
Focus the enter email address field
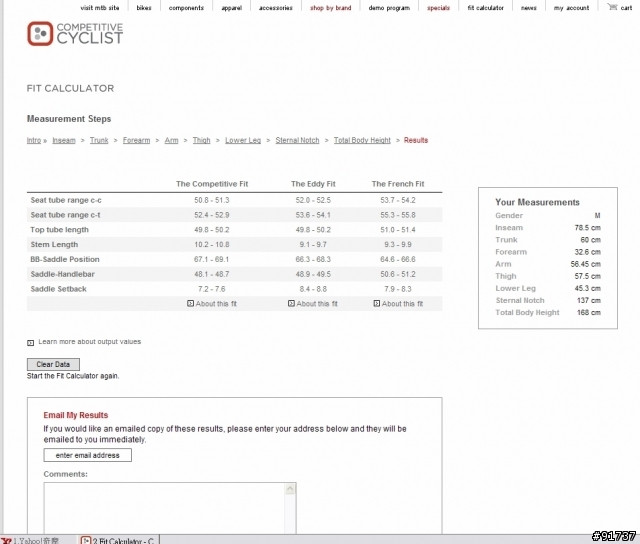[x=87, y=455]
